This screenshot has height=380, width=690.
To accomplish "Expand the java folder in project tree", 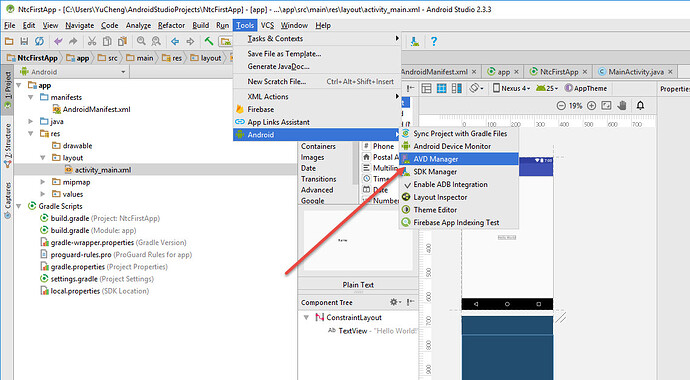I will [31, 121].
